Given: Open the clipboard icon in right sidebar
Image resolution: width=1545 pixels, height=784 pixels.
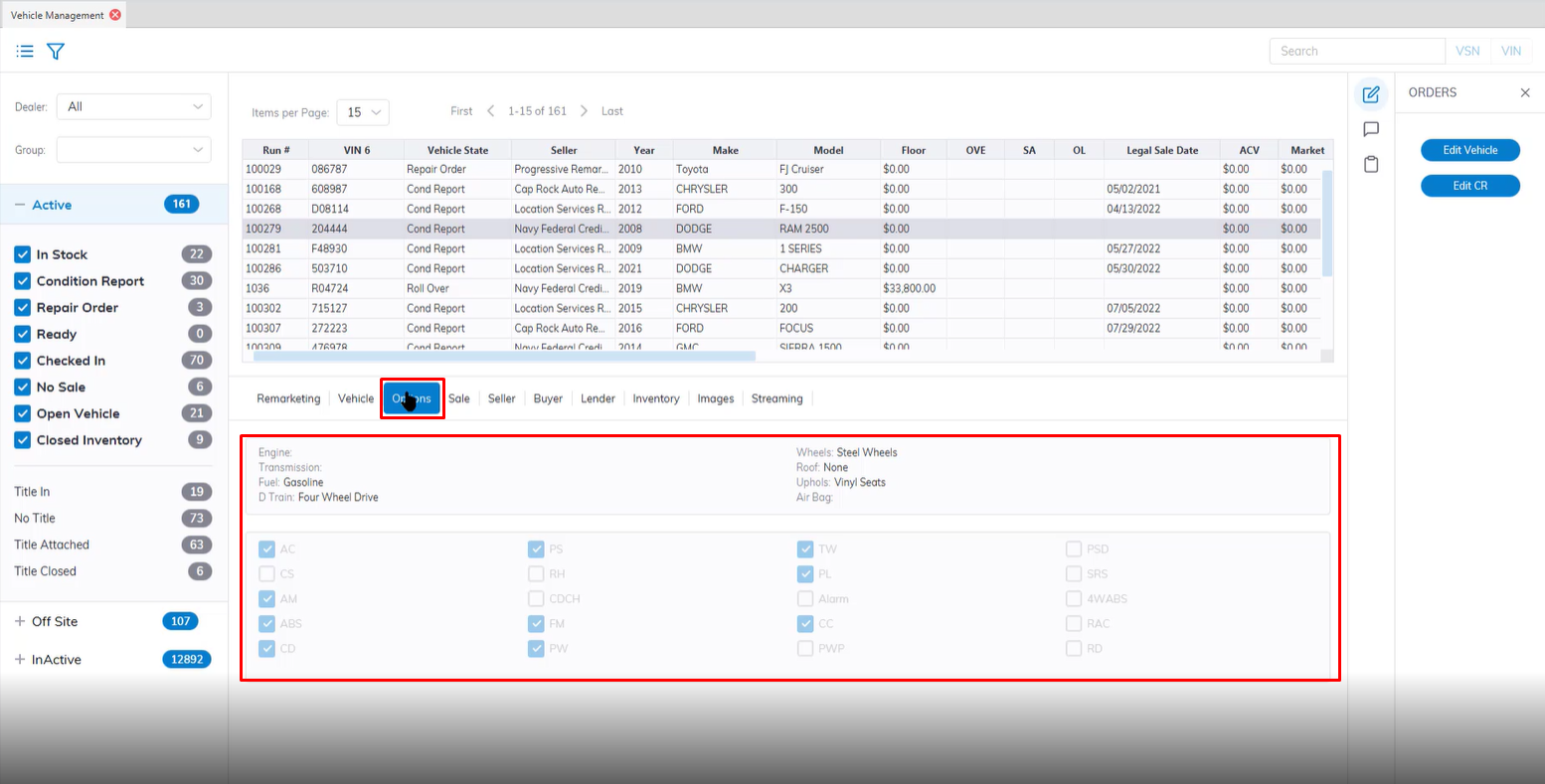Looking at the screenshot, I should point(1371,165).
